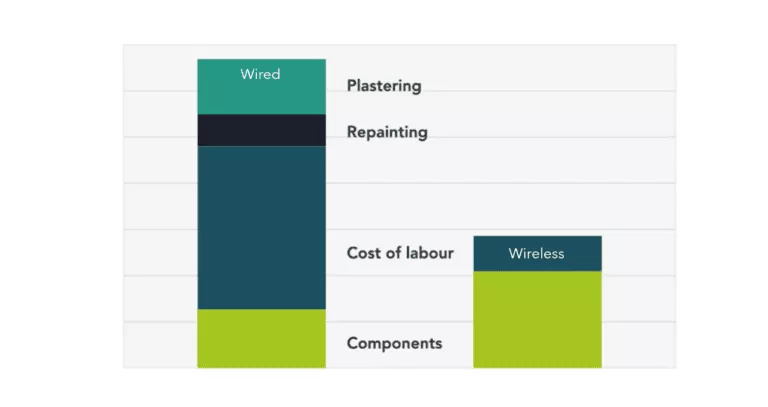Click the "Wireless" title text on the bar
This screenshot has height=407, width=768.
[x=536, y=253]
